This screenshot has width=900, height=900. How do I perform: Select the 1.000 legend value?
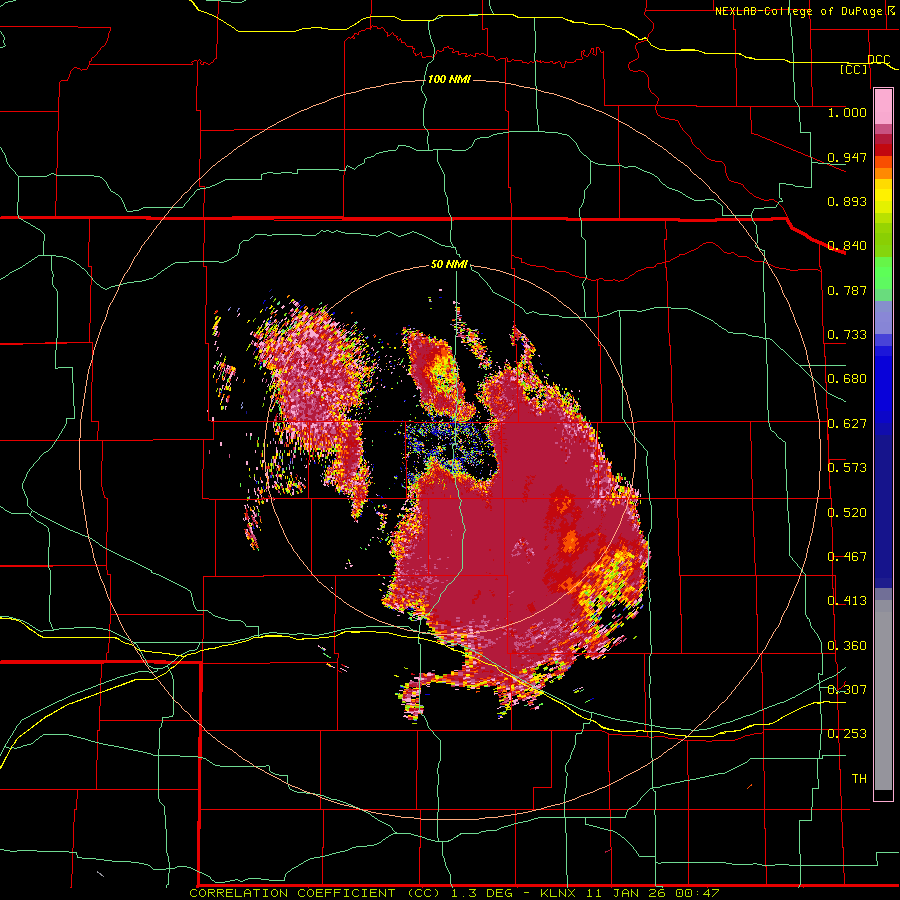847,112
